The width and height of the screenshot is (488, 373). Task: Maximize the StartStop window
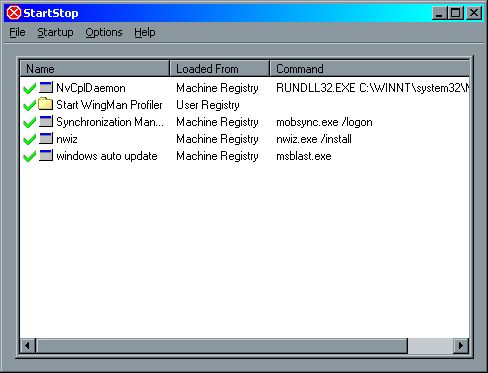click(x=455, y=13)
